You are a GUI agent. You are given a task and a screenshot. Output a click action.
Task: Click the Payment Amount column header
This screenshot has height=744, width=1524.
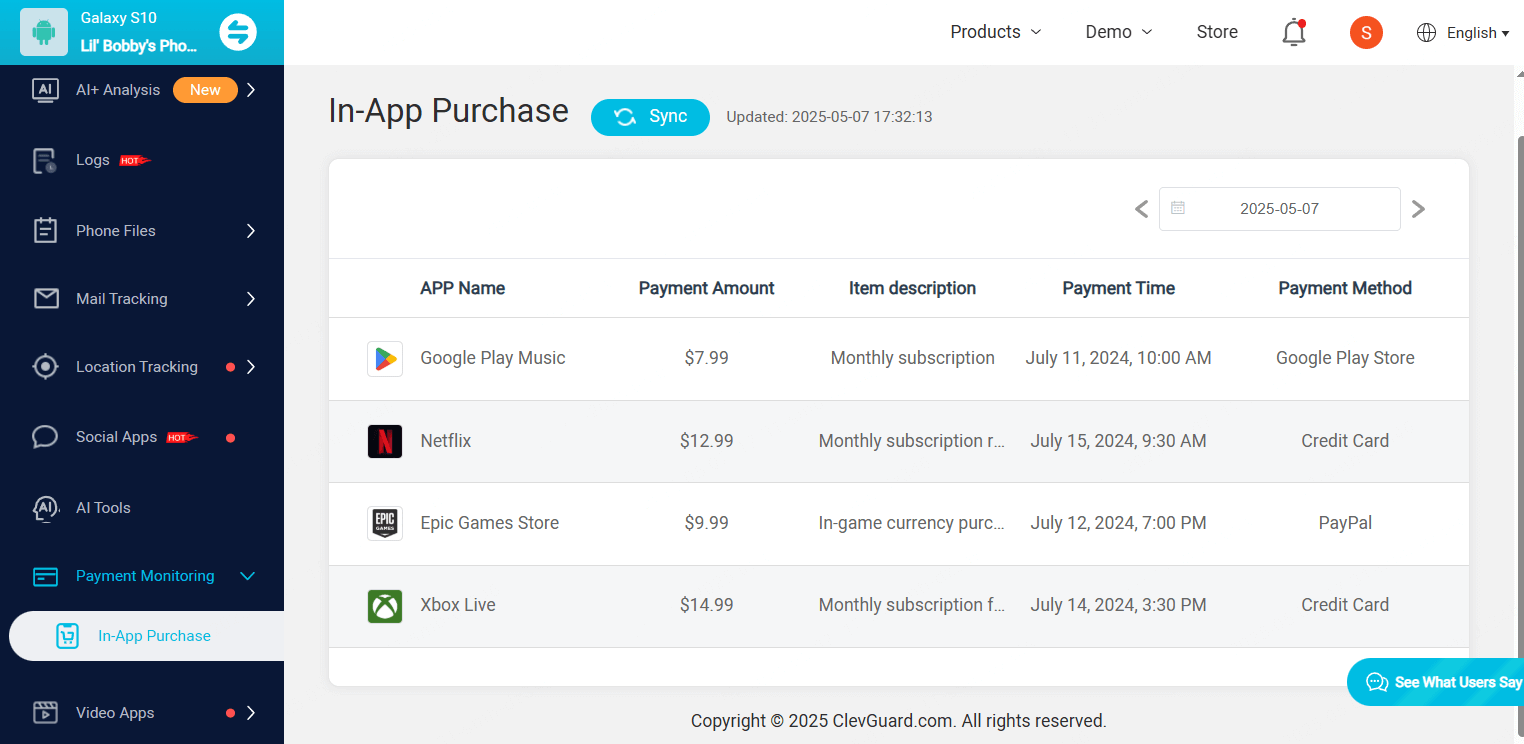(706, 288)
